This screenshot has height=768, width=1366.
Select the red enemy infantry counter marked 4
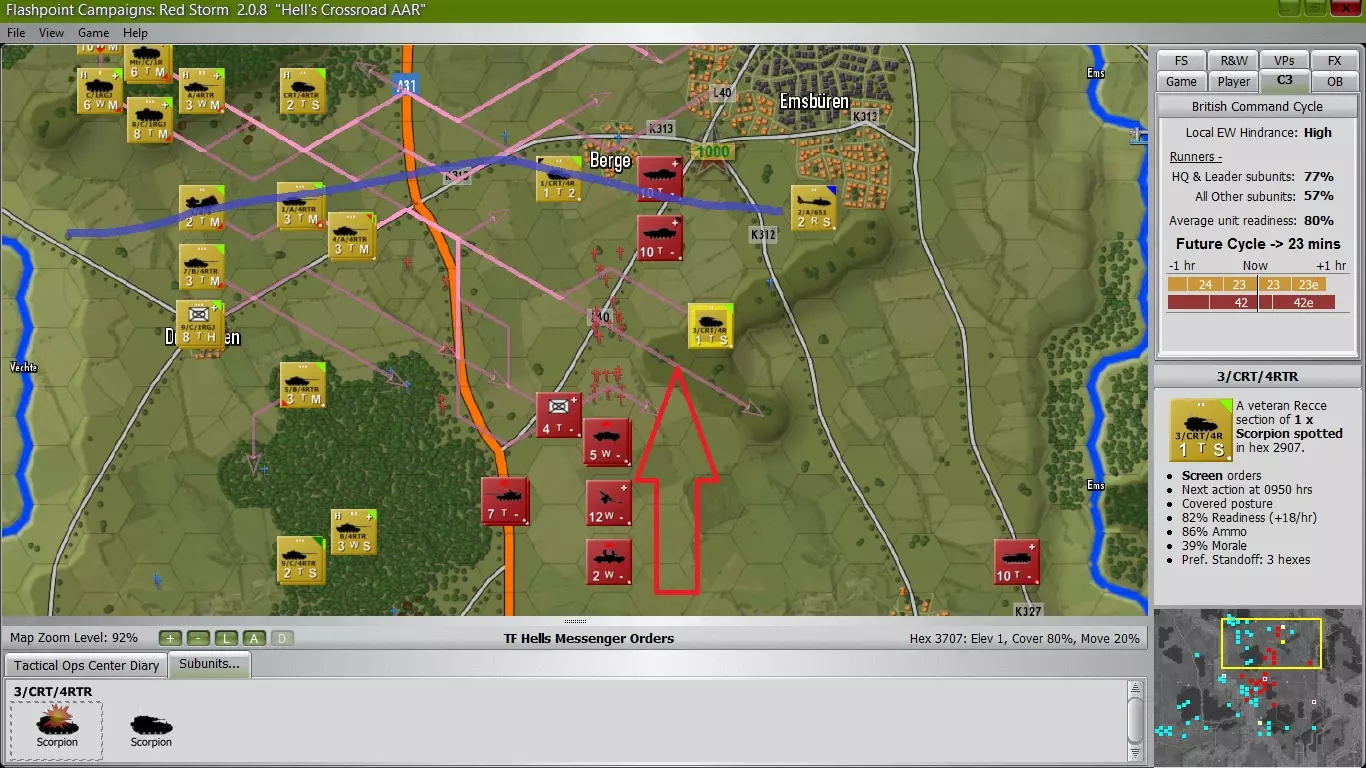pos(559,415)
